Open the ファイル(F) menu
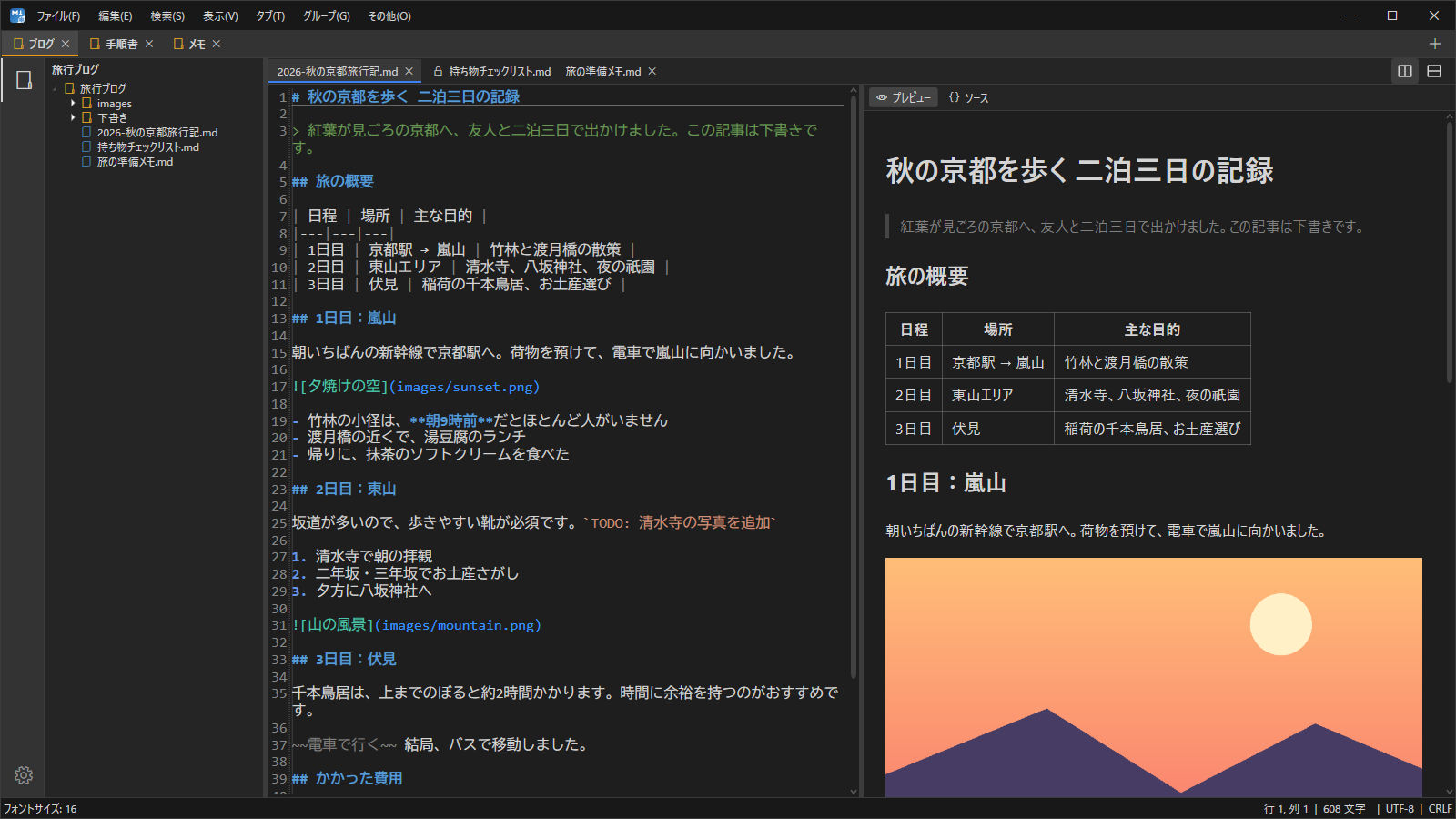Viewport: 1456px width, 819px height. pyautogui.click(x=58, y=15)
